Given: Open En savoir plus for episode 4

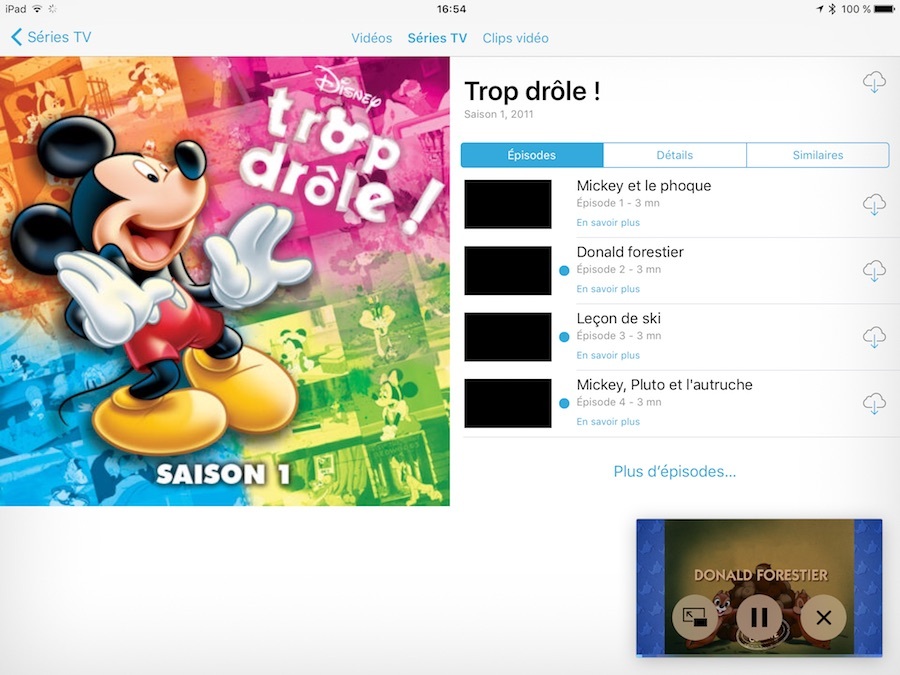Looking at the screenshot, I should [608, 422].
